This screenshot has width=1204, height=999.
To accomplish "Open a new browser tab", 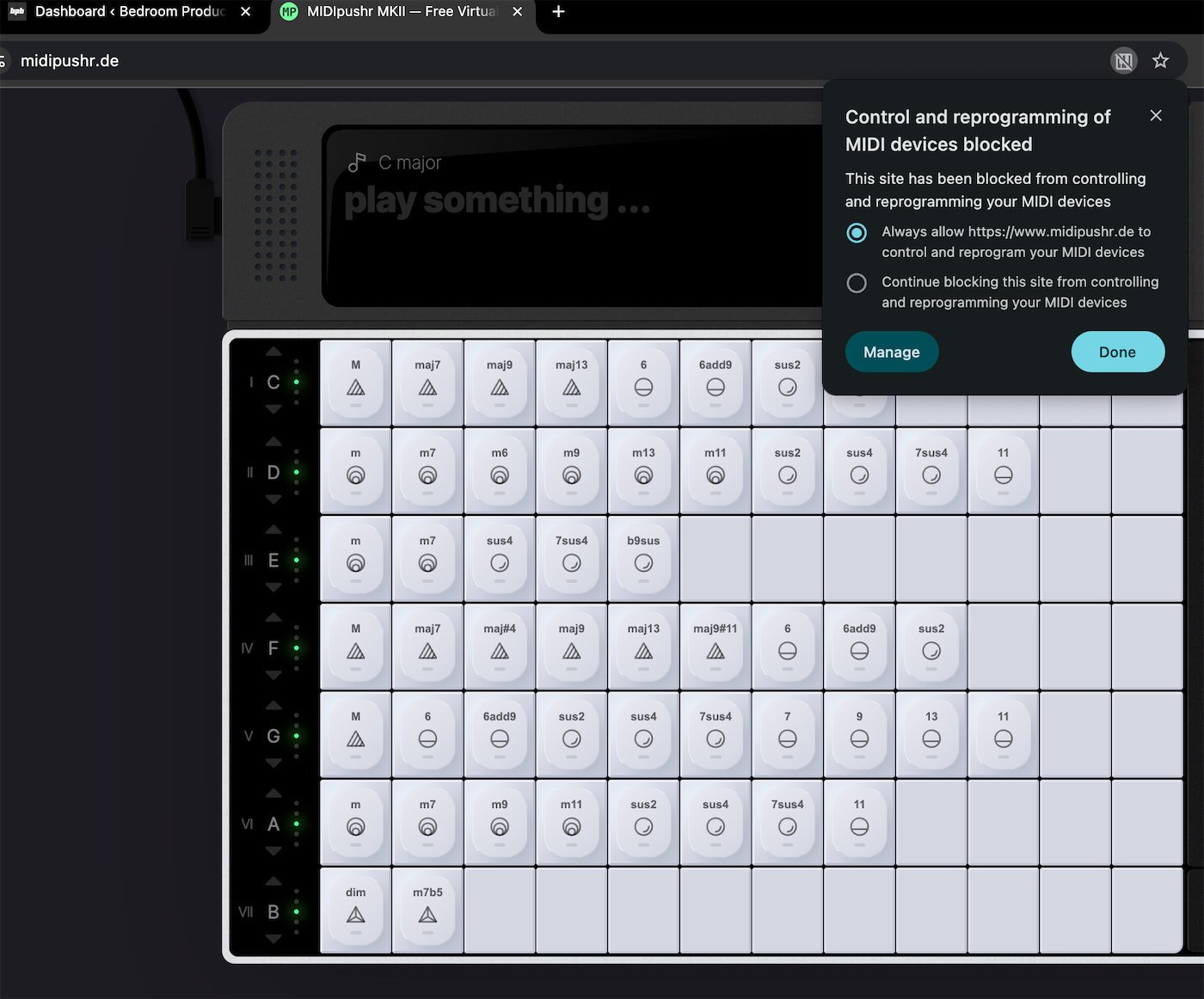I will (558, 12).
